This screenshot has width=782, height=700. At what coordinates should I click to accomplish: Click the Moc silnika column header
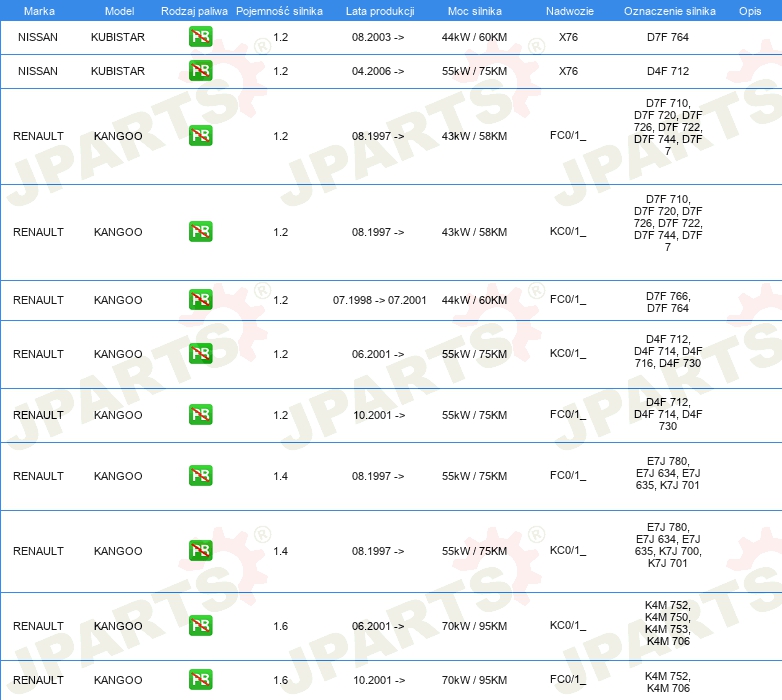coord(474,11)
